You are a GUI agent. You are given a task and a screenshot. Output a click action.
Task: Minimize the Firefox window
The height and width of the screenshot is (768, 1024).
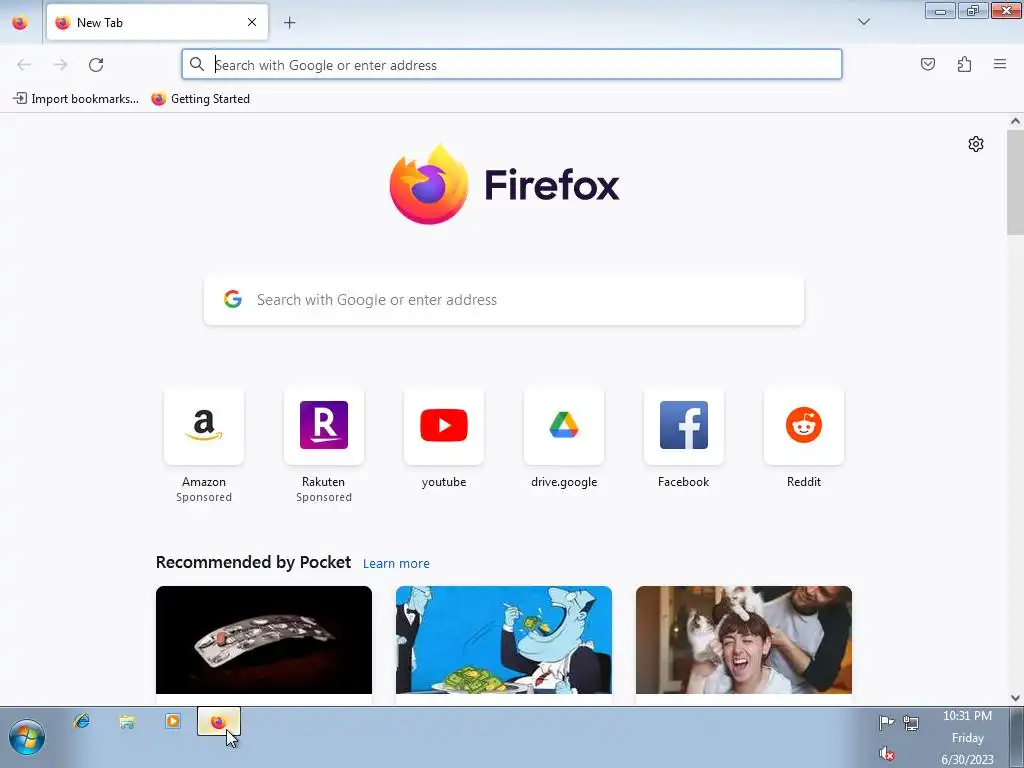click(940, 10)
